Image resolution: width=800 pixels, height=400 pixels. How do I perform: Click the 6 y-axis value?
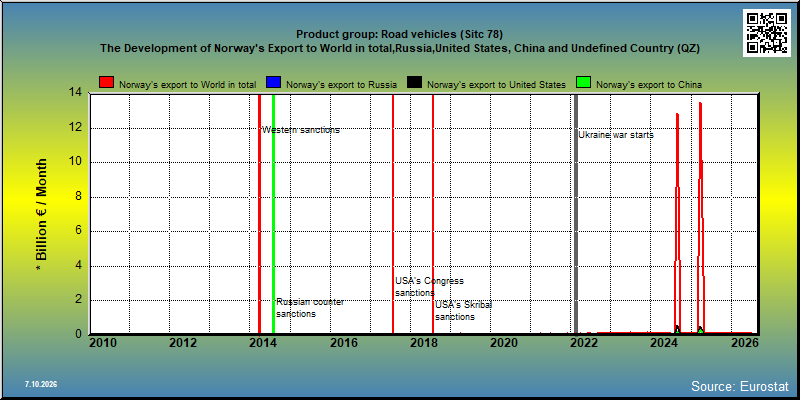80,231
